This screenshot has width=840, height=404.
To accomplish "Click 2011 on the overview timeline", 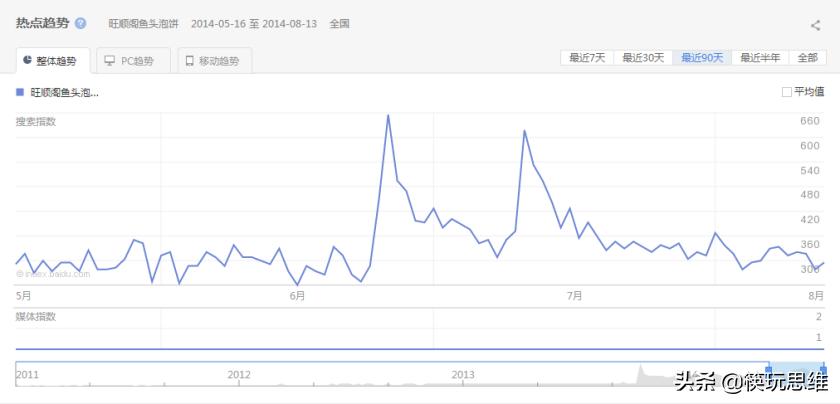I will (x=27, y=375).
